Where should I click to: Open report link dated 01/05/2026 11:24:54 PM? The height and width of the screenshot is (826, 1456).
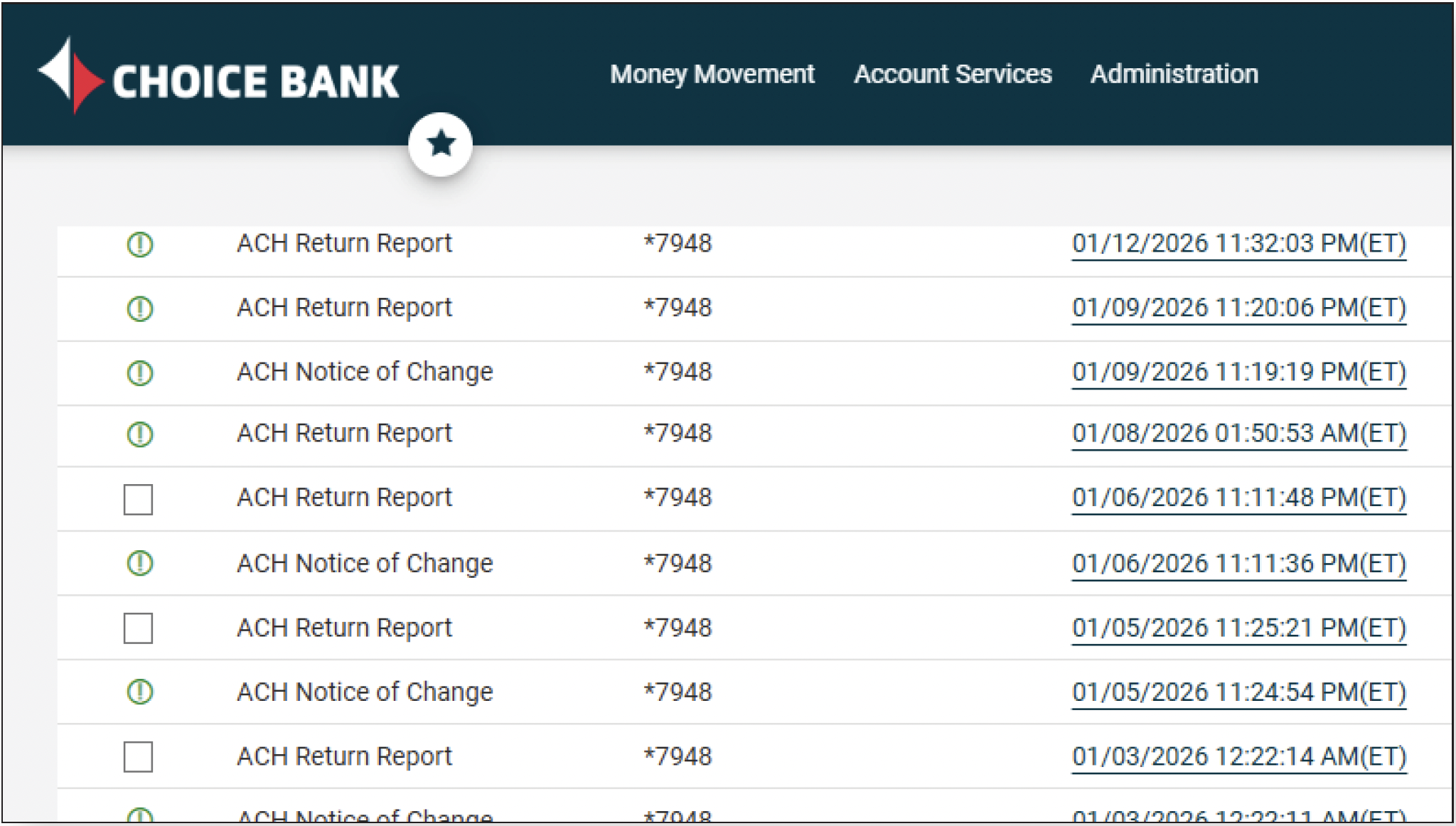(1238, 692)
